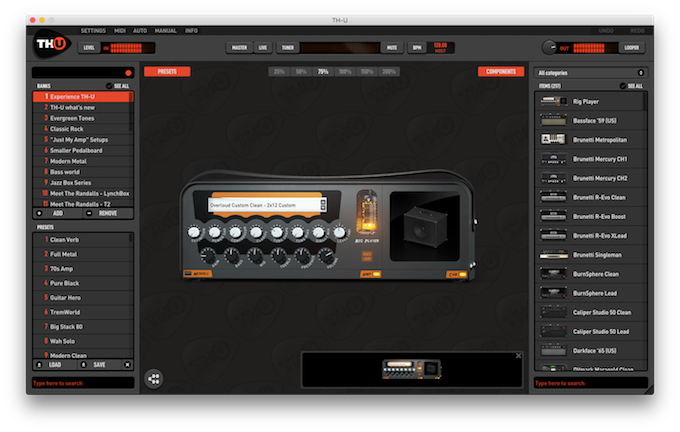
Task: Click the rig miniature in the overview strip
Action: [x=411, y=369]
